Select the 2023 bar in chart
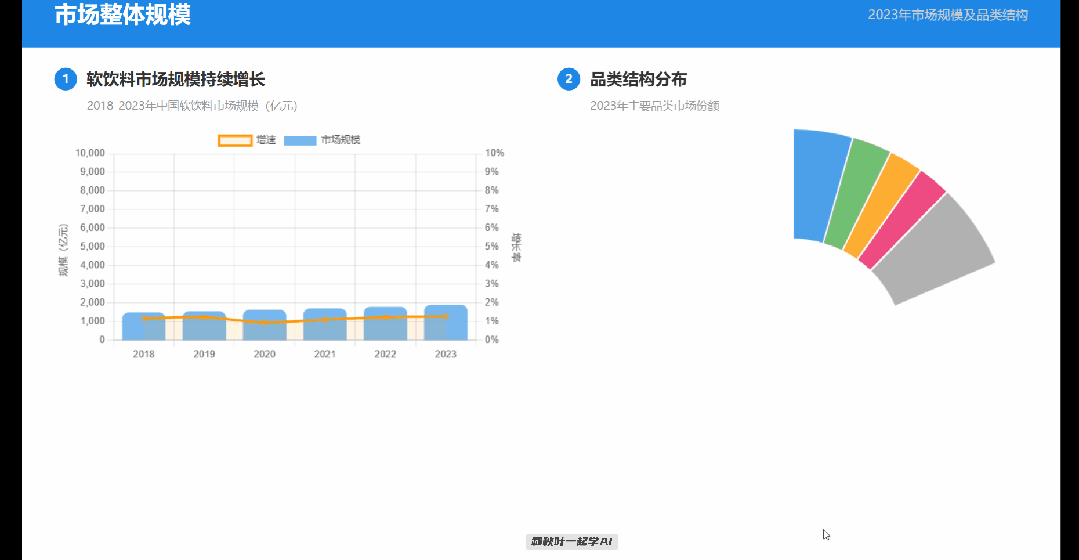The height and width of the screenshot is (560, 1079). tap(445, 322)
